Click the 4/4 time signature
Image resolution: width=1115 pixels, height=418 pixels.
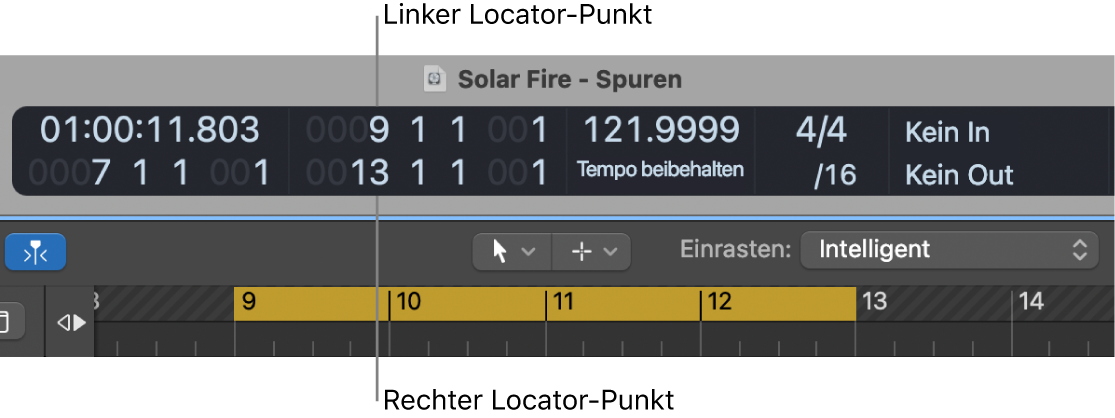point(822,130)
